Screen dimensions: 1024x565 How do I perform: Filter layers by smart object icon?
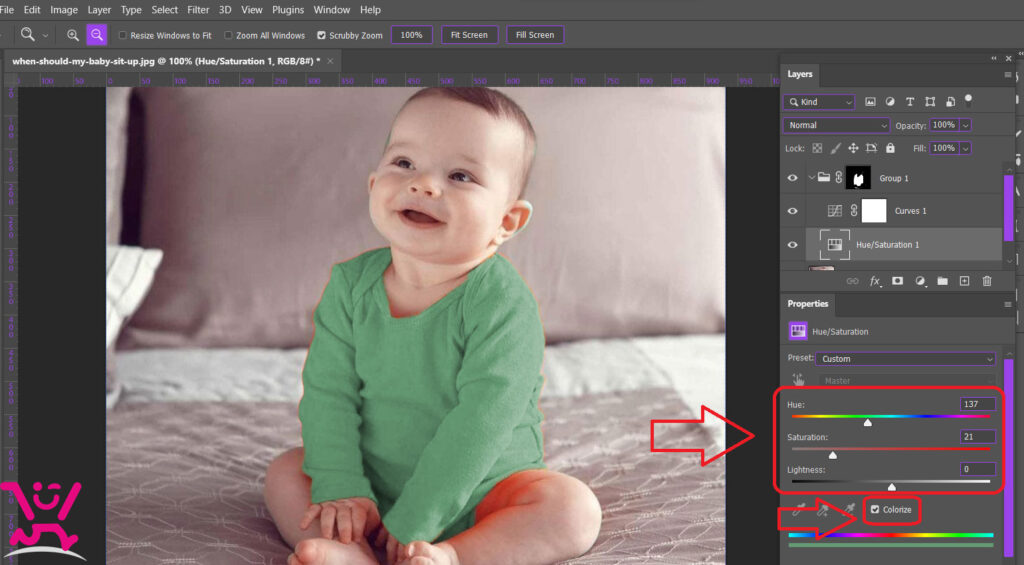point(950,102)
